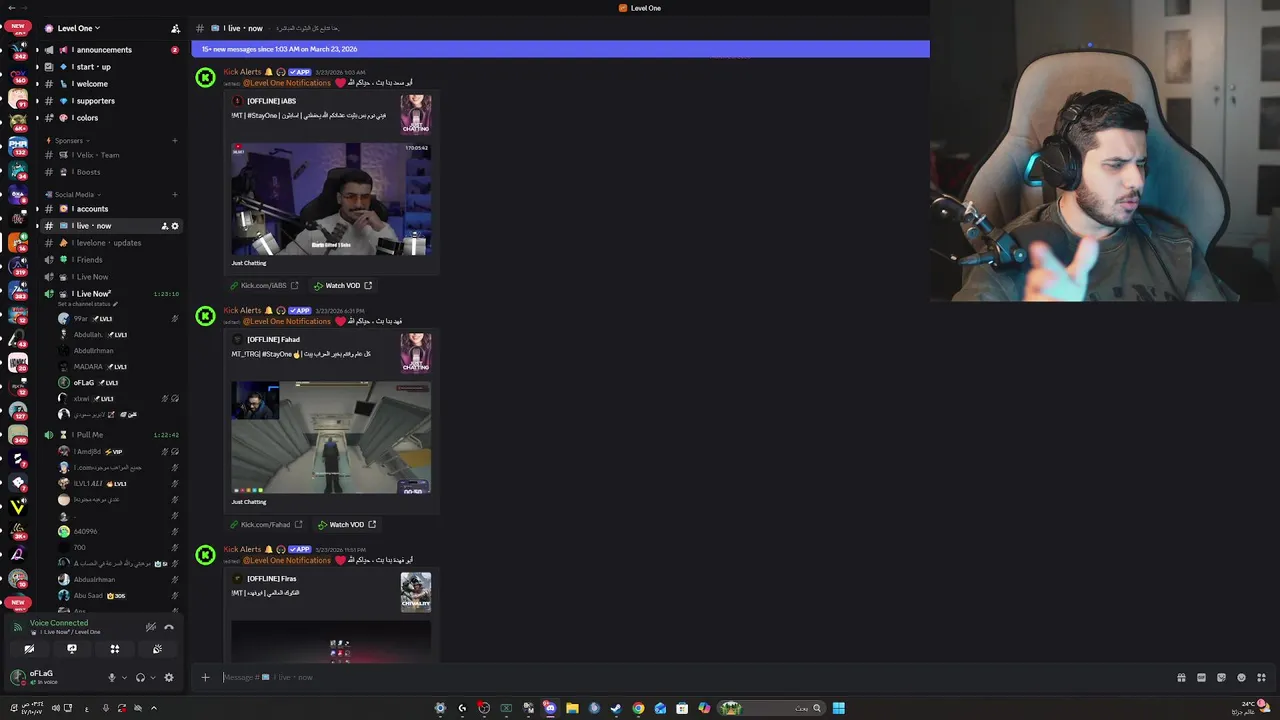This screenshot has width=1280, height=720.
Task: Click the new messages since 1:03 AM banner
Action: point(560,49)
